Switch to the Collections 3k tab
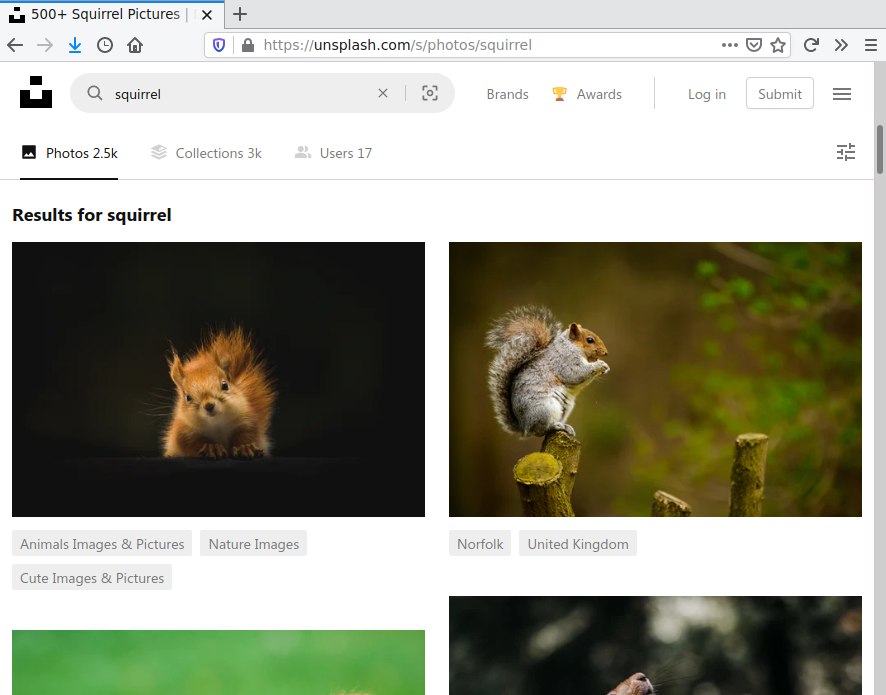 tap(206, 153)
